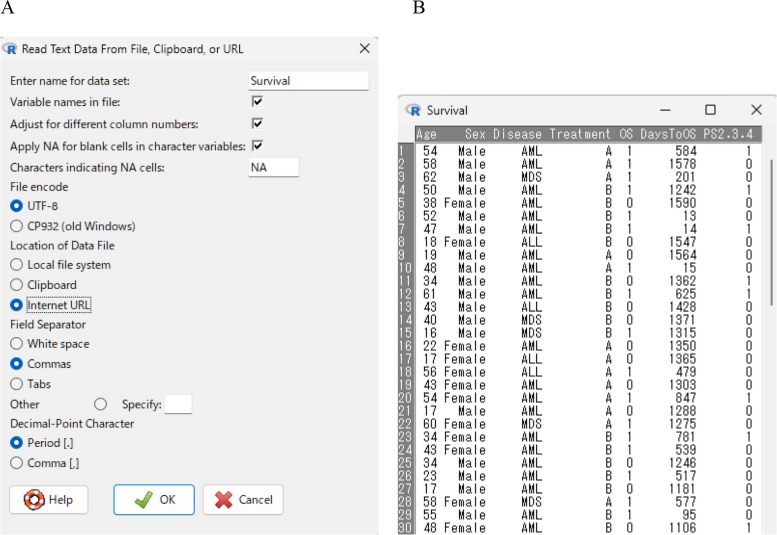Toggle Apply NA for blank cells checkbox
The width and height of the screenshot is (777, 535).
coord(257,146)
